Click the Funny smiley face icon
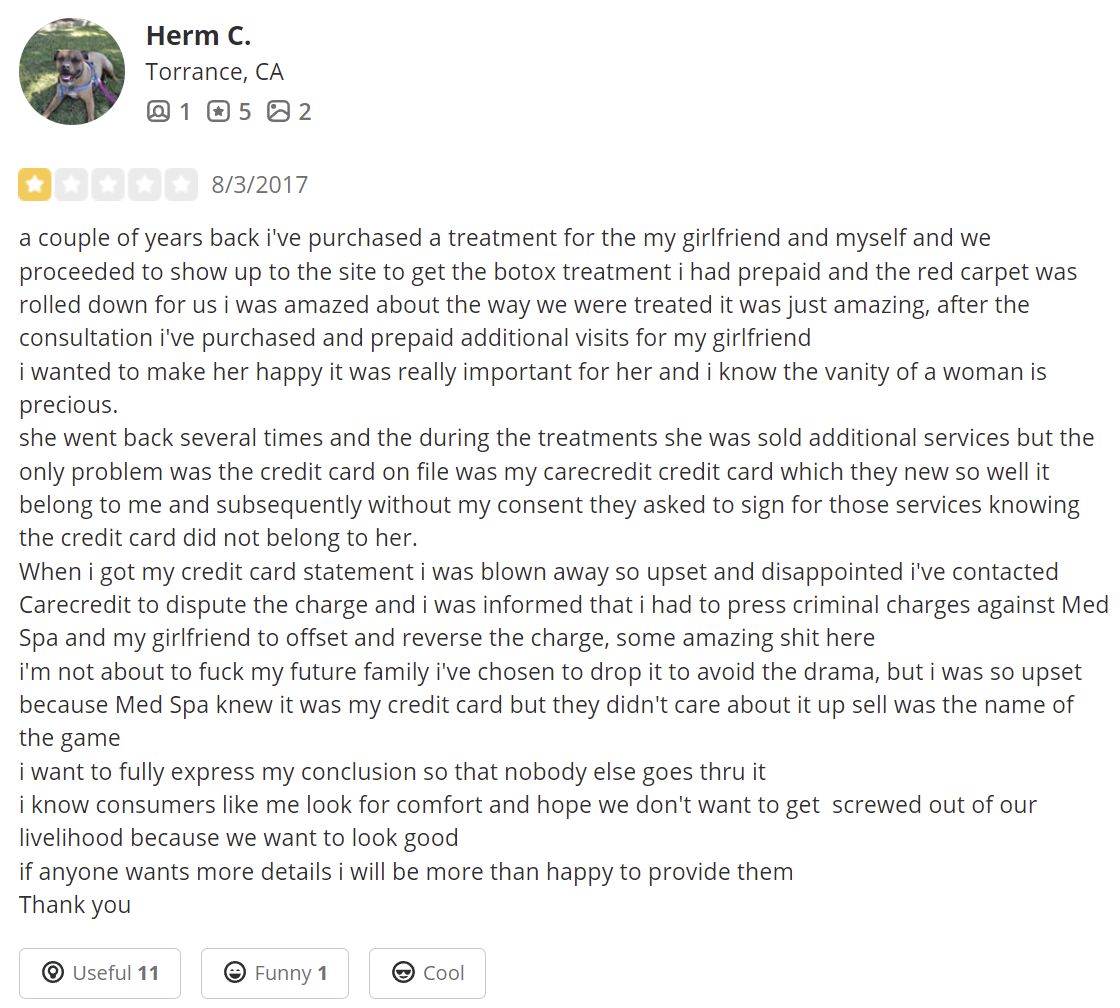The height and width of the screenshot is (1008, 1120). click(235, 972)
